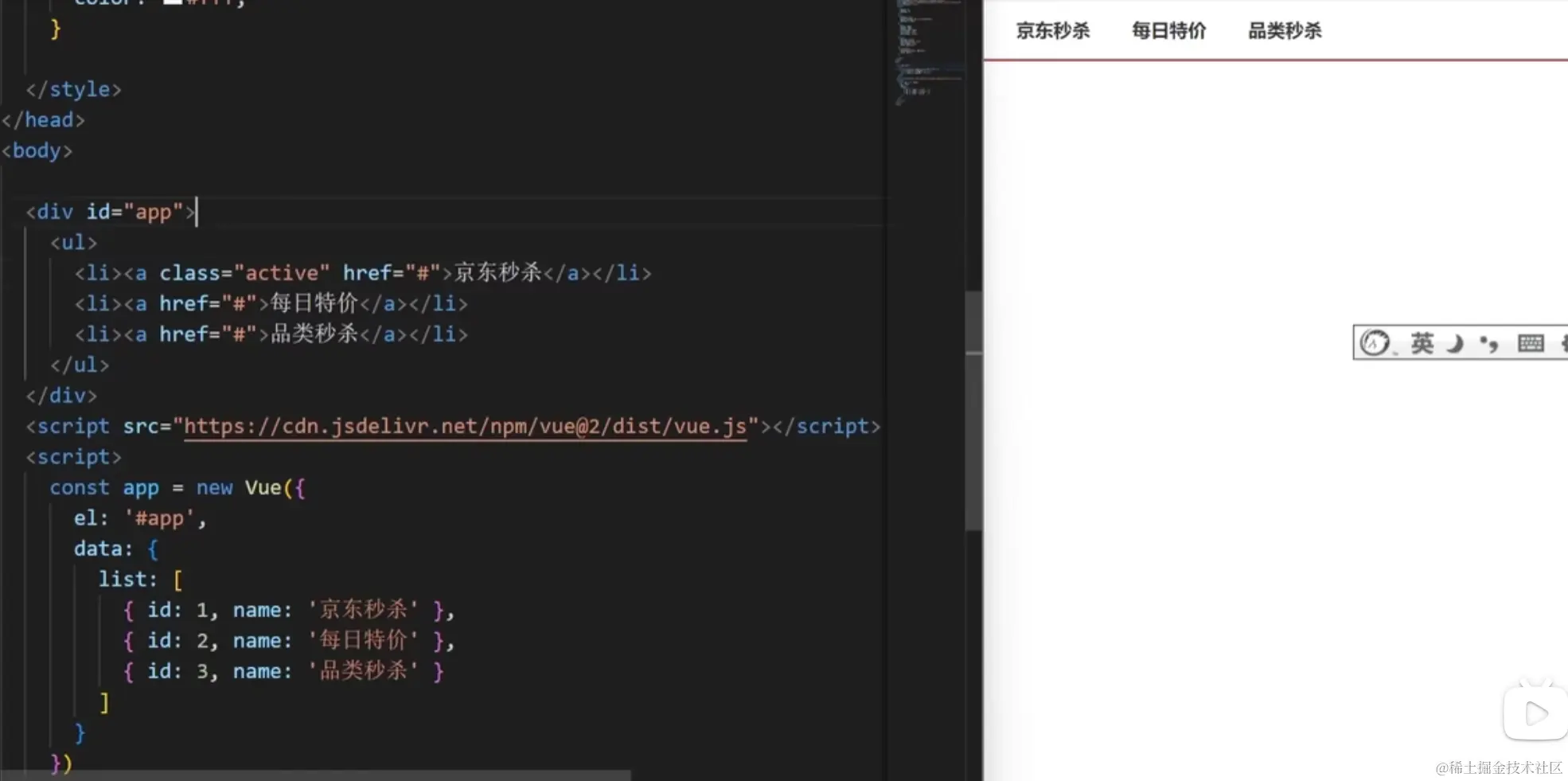1568x781 pixels.
Task: Click the opening <script> tag without src
Action: pos(73,457)
